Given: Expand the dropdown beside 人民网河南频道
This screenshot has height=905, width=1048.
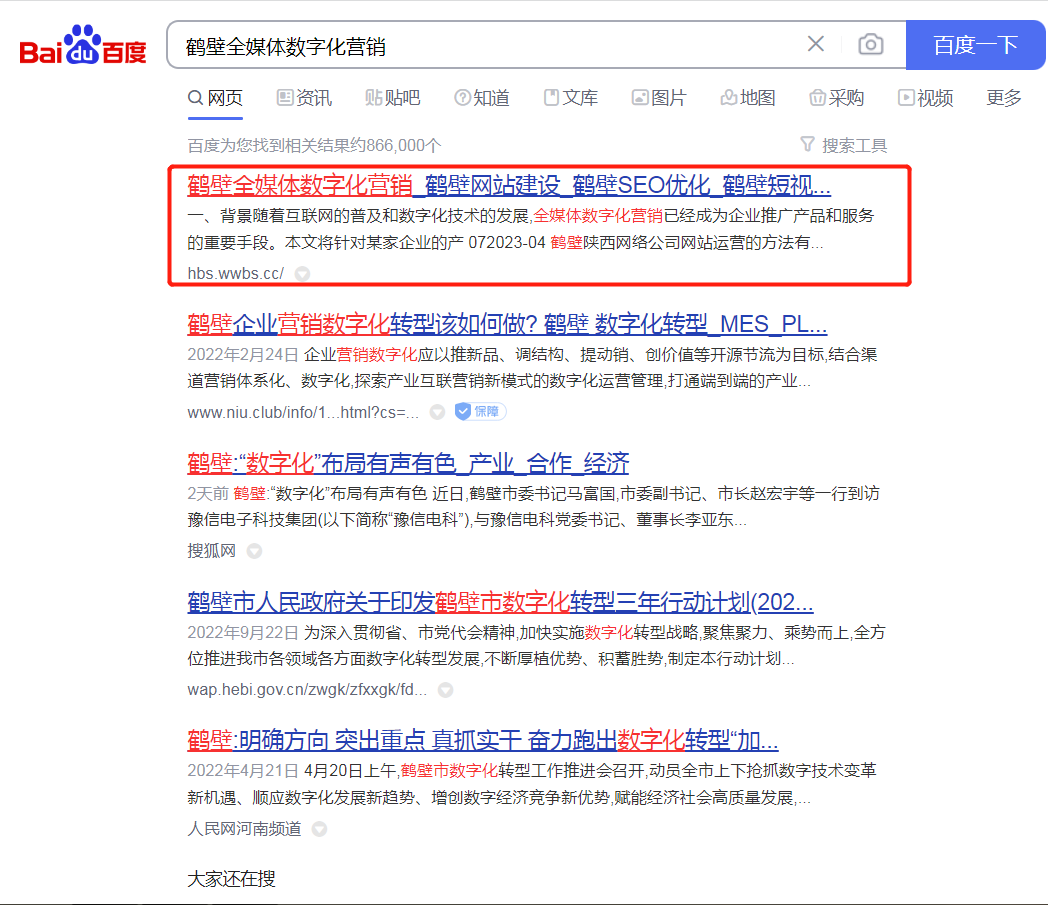Looking at the screenshot, I should [319, 829].
